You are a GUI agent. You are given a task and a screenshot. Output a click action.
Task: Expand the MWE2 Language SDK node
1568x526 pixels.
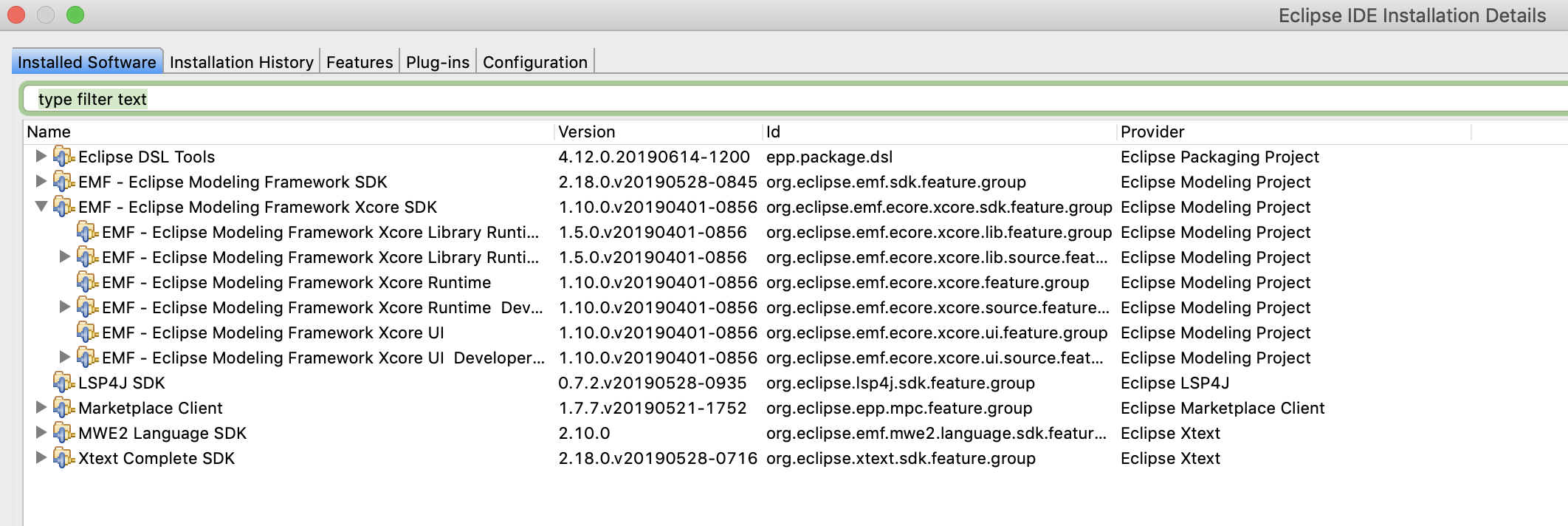click(x=41, y=432)
